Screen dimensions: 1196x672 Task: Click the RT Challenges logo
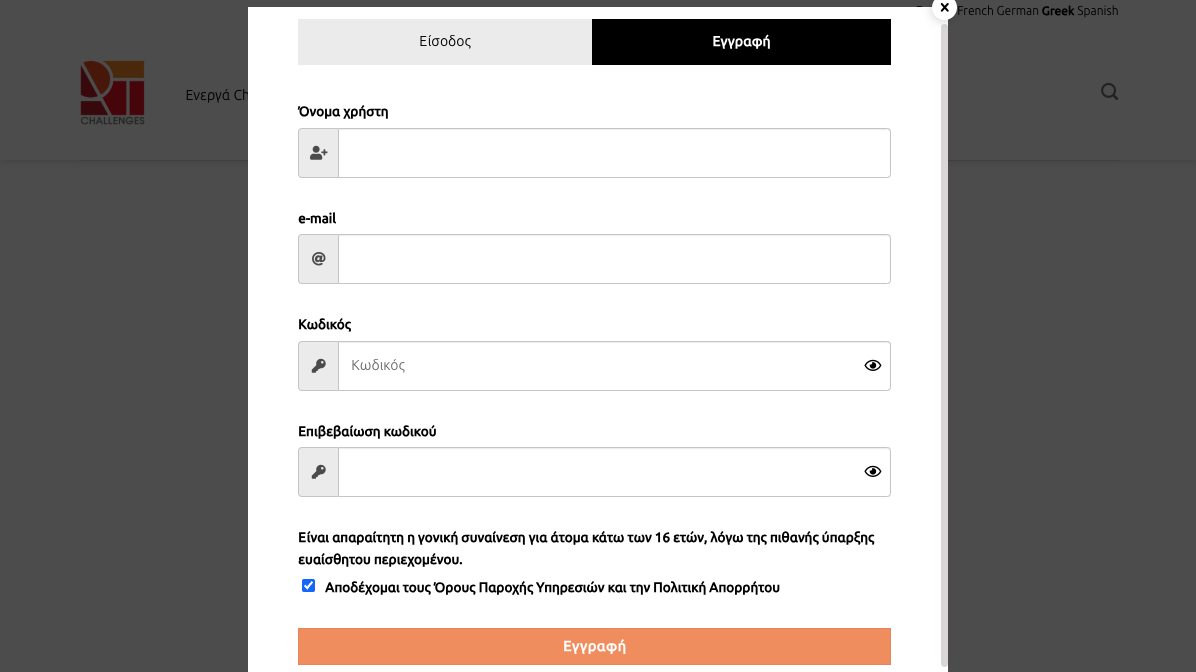112,93
